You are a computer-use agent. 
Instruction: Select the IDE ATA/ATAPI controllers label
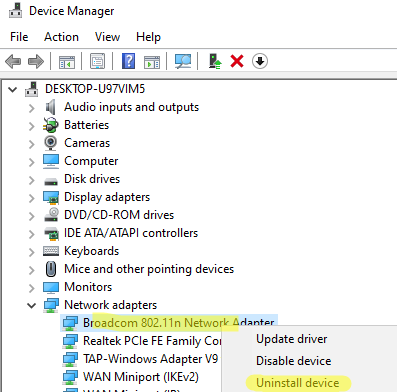click(x=131, y=233)
